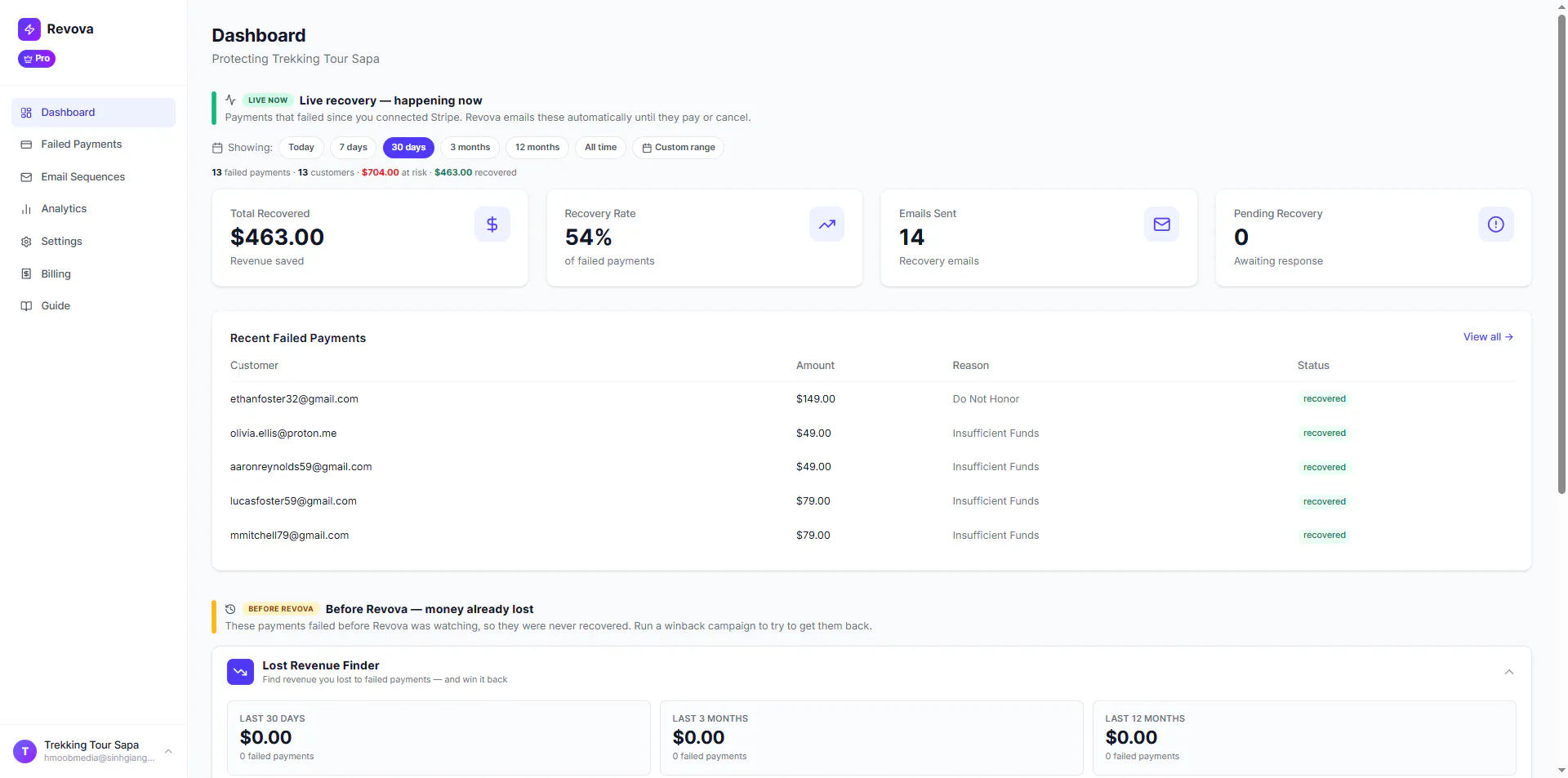Click lucasfoster59@gmail.com customer row
1568x778 pixels.
872,501
